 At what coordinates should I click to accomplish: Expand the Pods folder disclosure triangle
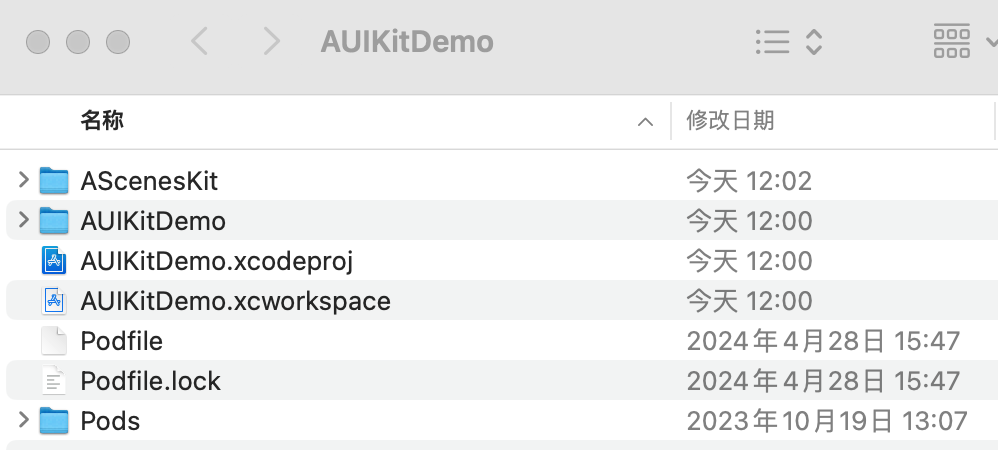(24, 420)
